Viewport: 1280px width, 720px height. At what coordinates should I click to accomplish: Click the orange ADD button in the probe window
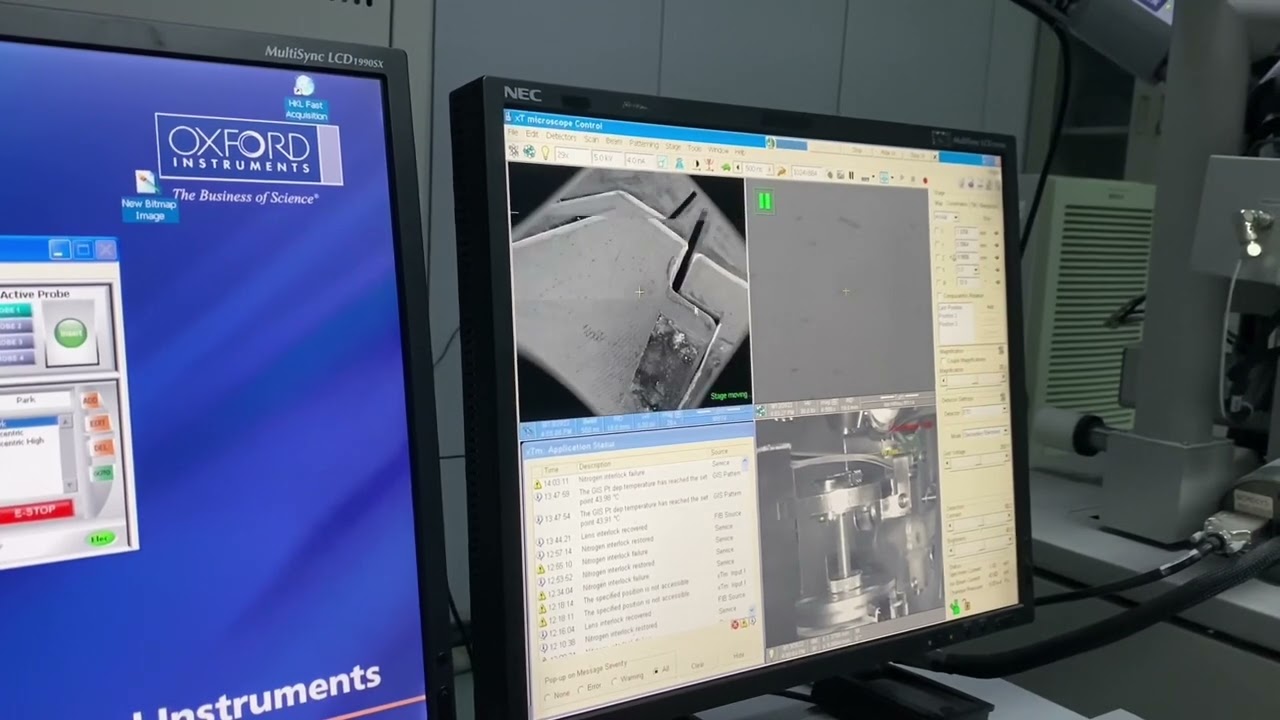coord(90,400)
